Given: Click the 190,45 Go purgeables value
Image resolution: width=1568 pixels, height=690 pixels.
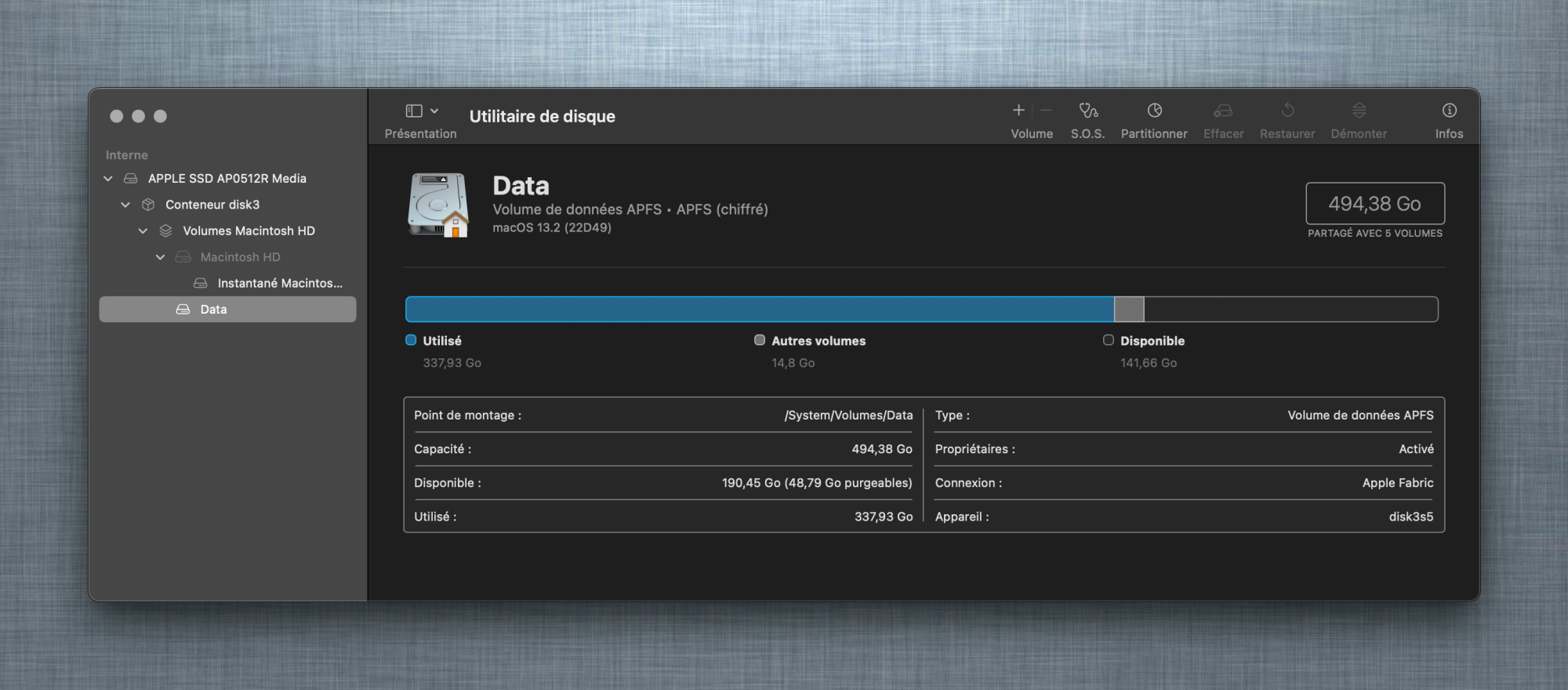Looking at the screenshot, I should click(x=817, y=483).
